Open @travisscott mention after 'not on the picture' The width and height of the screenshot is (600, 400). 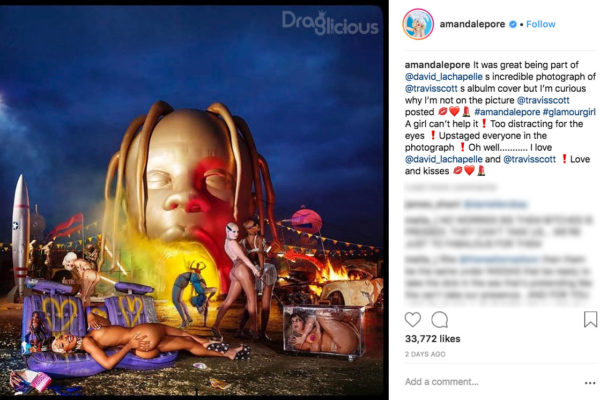pyautogui.click(x=543, y=100)
